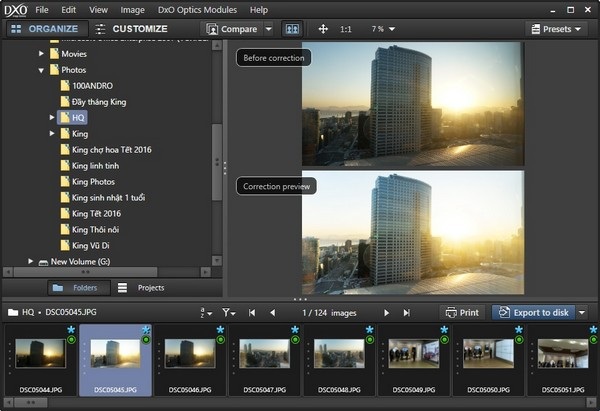Click the DxO logo icon
The width and height of the screenshot is (600, 411).
tap(15, 10)
